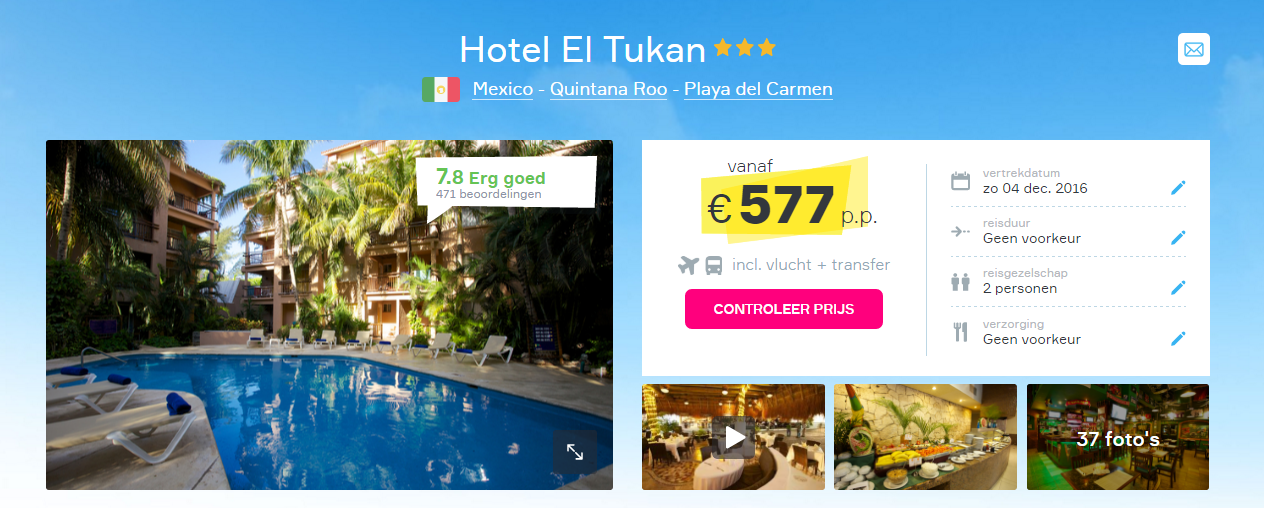Play the restaurant video thumbnail
1264x508 pixels.
pyautogui.click(x=733, y=437)
